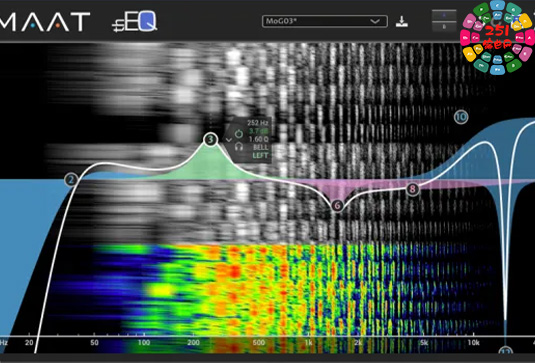Click the 10k frequency axis label
Image resolution: width=535 pixels, height=363 pixels.
473,343
